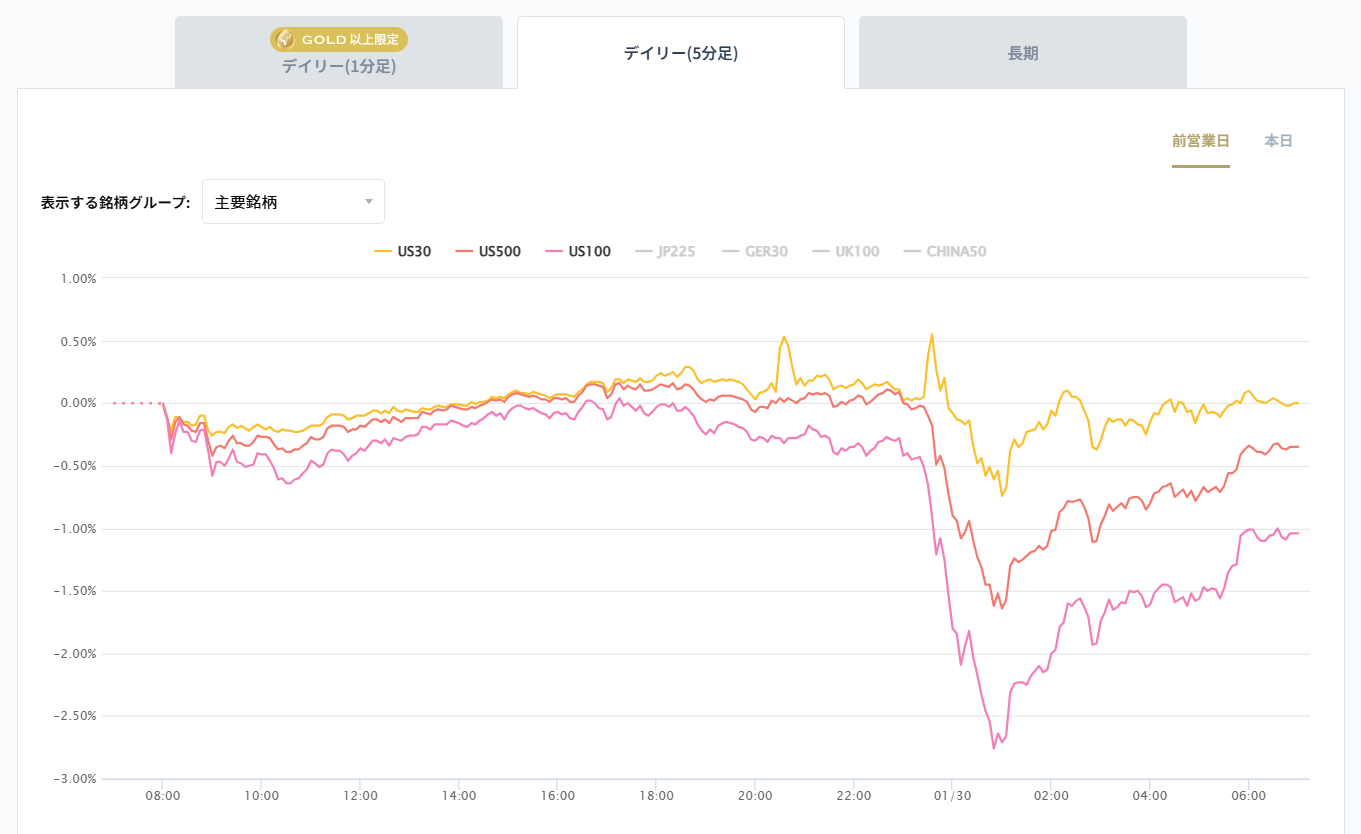Viewport: 1361px width, 834px height.
Task: Switch to the デイリー(1分足) tab
Action: [338, 67]
